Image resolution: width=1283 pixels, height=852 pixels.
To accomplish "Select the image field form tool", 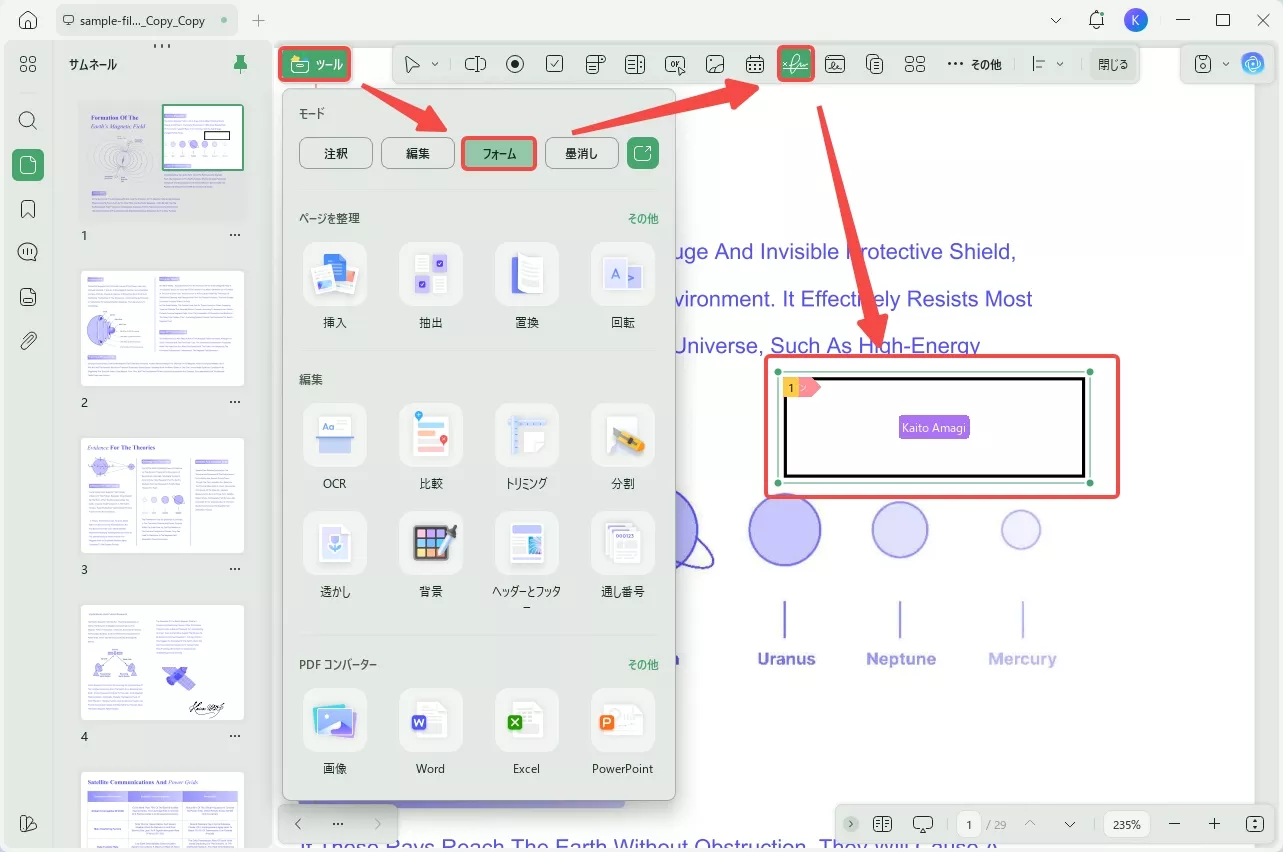I will [715, 64].
